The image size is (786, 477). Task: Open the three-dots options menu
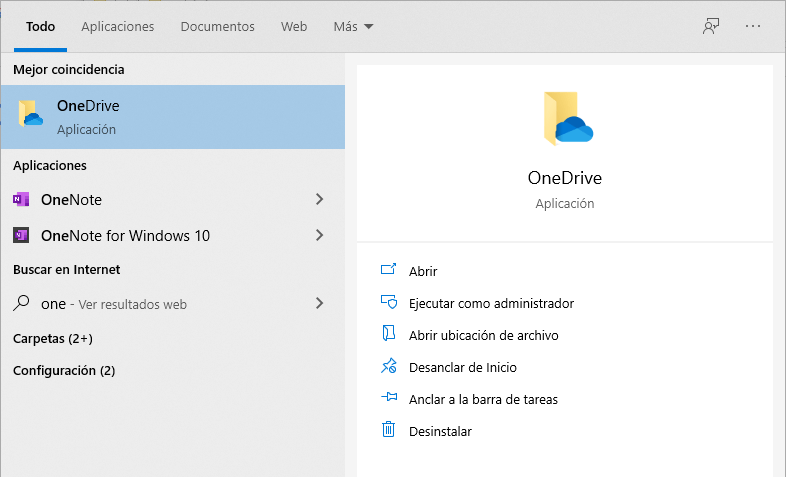pos(753,27)
